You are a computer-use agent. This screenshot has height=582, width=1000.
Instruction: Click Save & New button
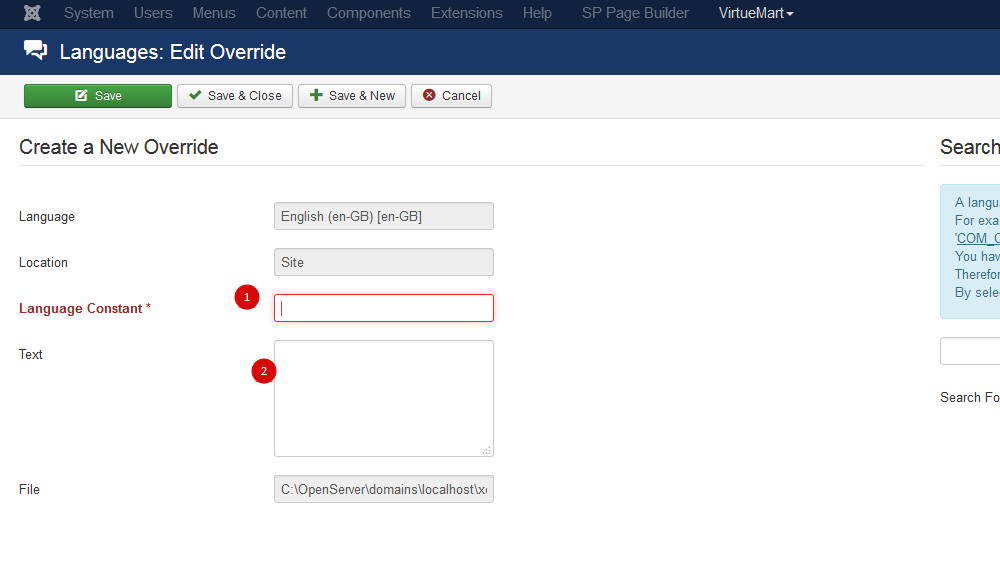352,96
